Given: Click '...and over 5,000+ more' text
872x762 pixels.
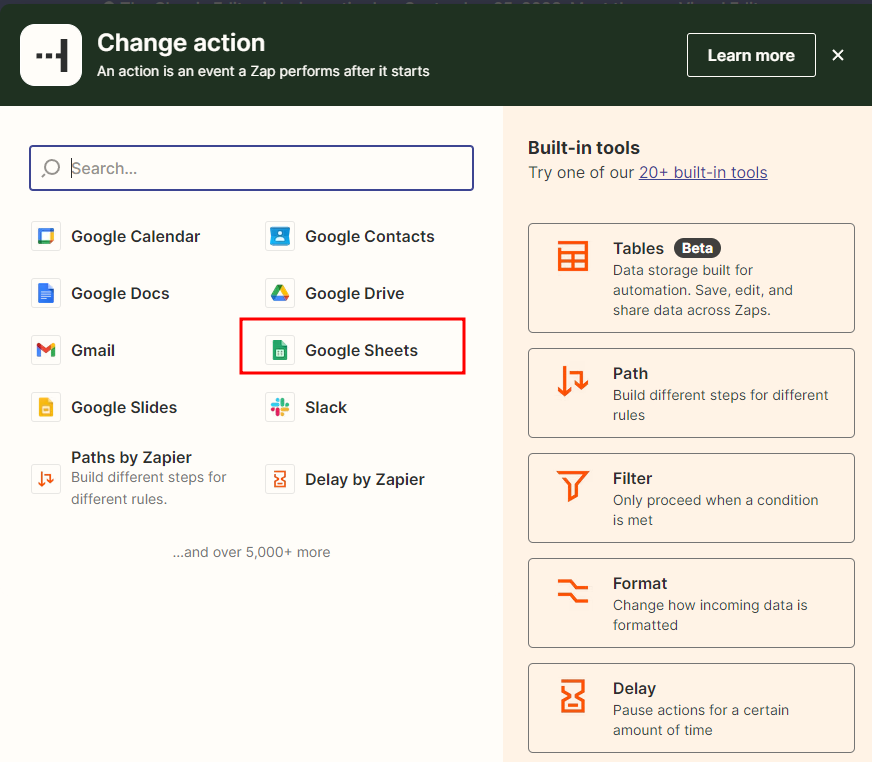Looking at the screenshot, I should tap(251, 552).
